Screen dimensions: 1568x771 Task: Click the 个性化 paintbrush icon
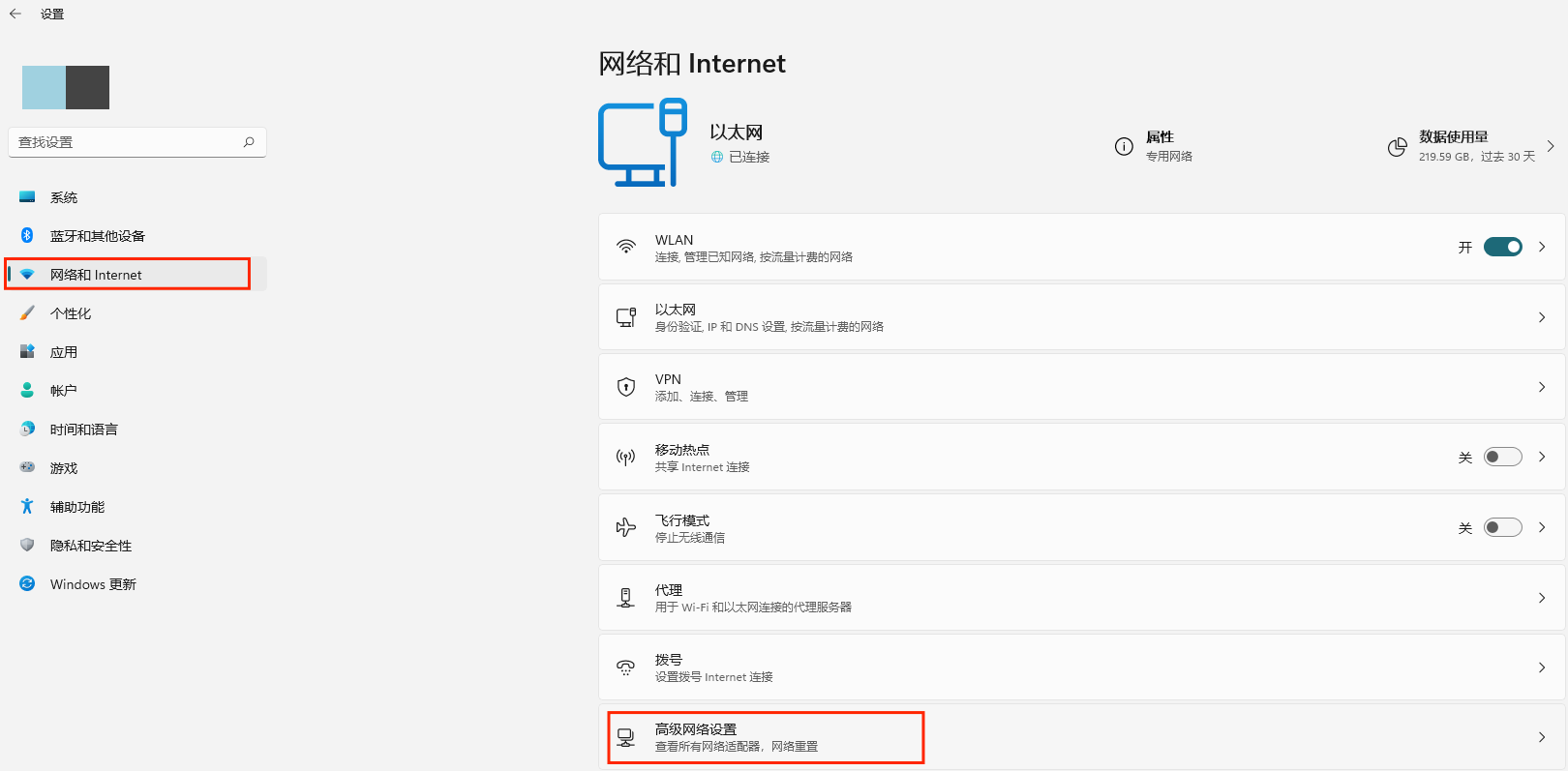(x=27, y=312)
